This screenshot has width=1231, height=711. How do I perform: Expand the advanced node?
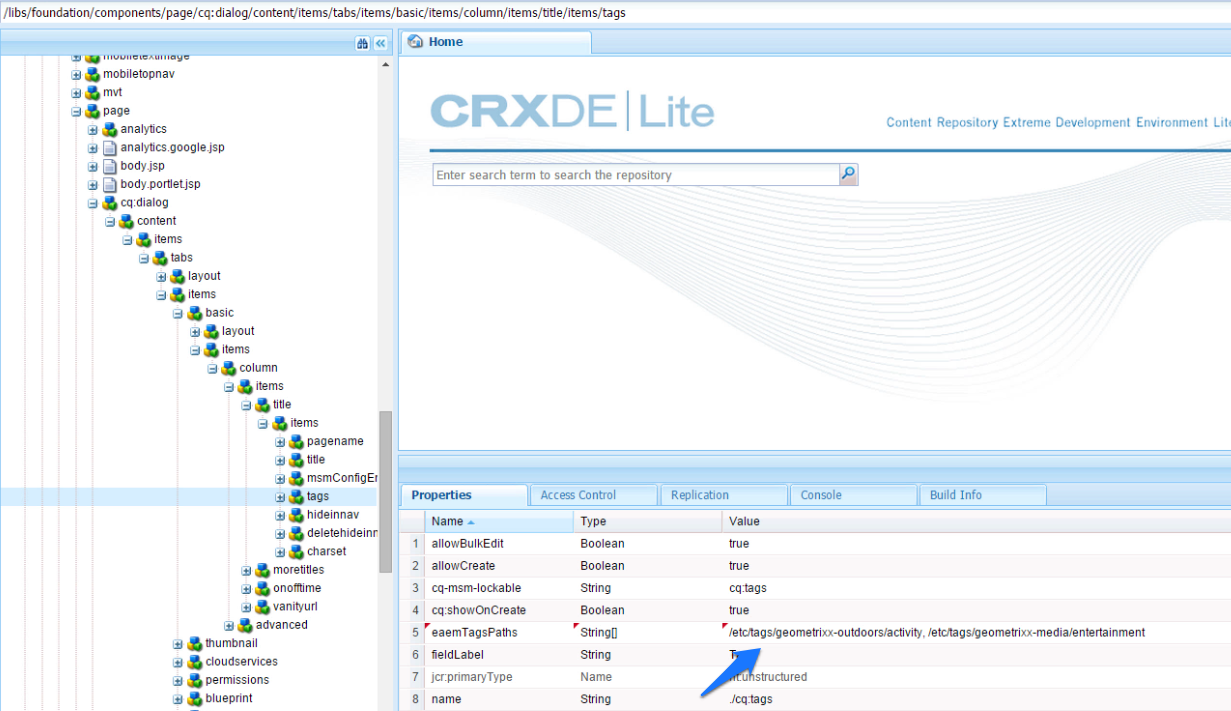pos(230,625)
